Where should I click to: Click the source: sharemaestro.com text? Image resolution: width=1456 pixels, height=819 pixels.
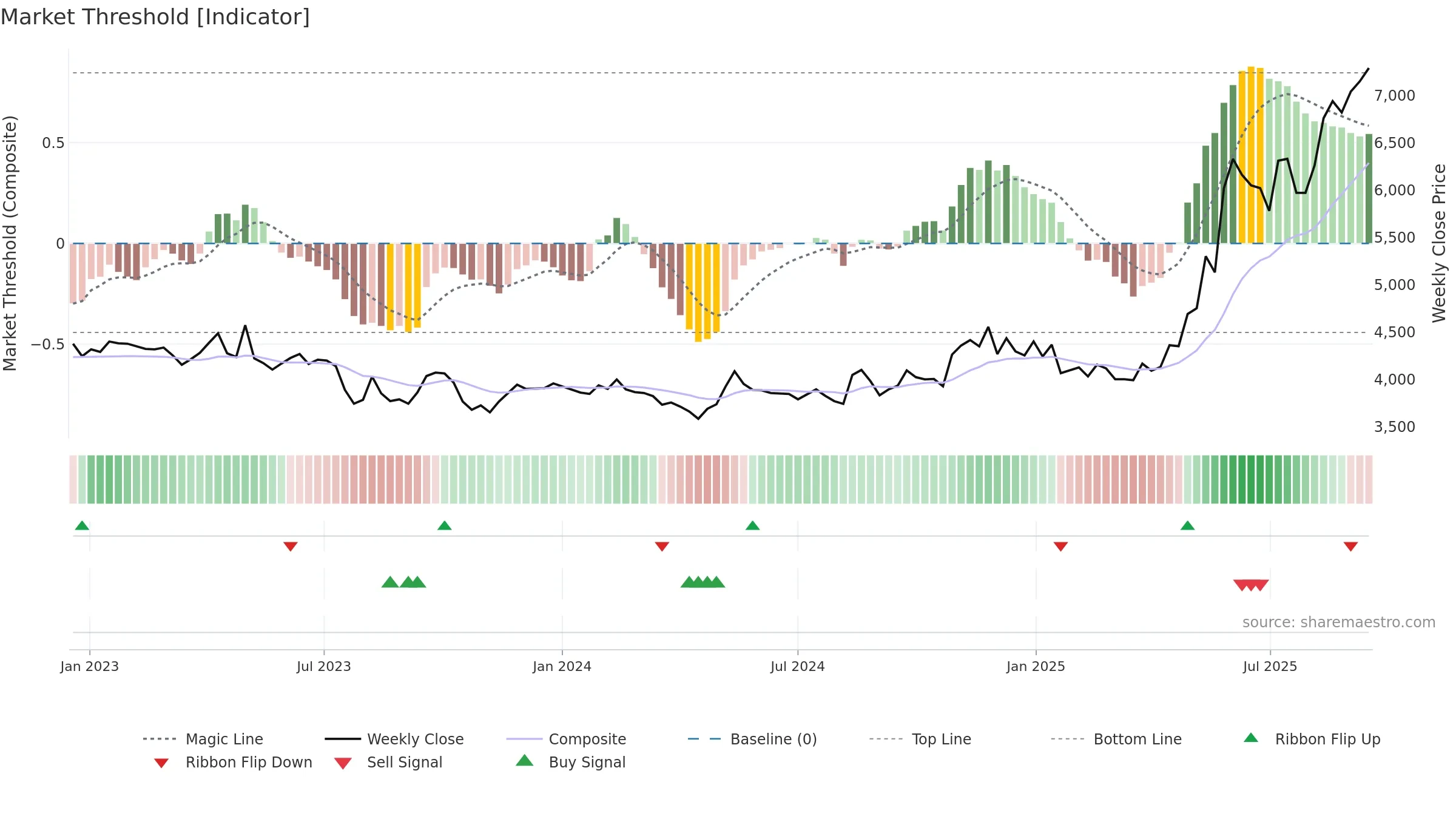pos(1339,622)
